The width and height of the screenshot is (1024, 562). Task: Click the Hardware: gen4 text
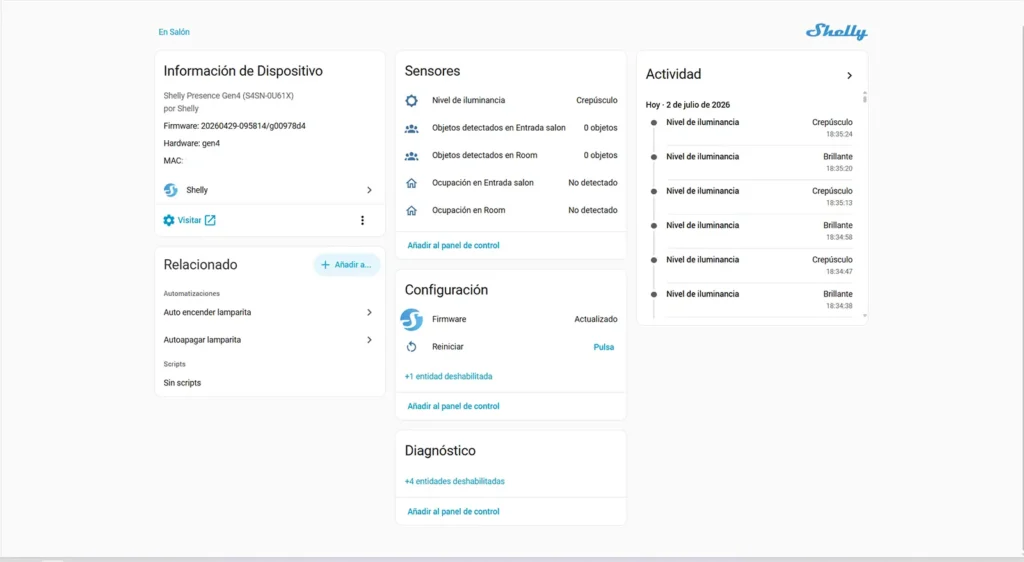[x=191, y=144]
